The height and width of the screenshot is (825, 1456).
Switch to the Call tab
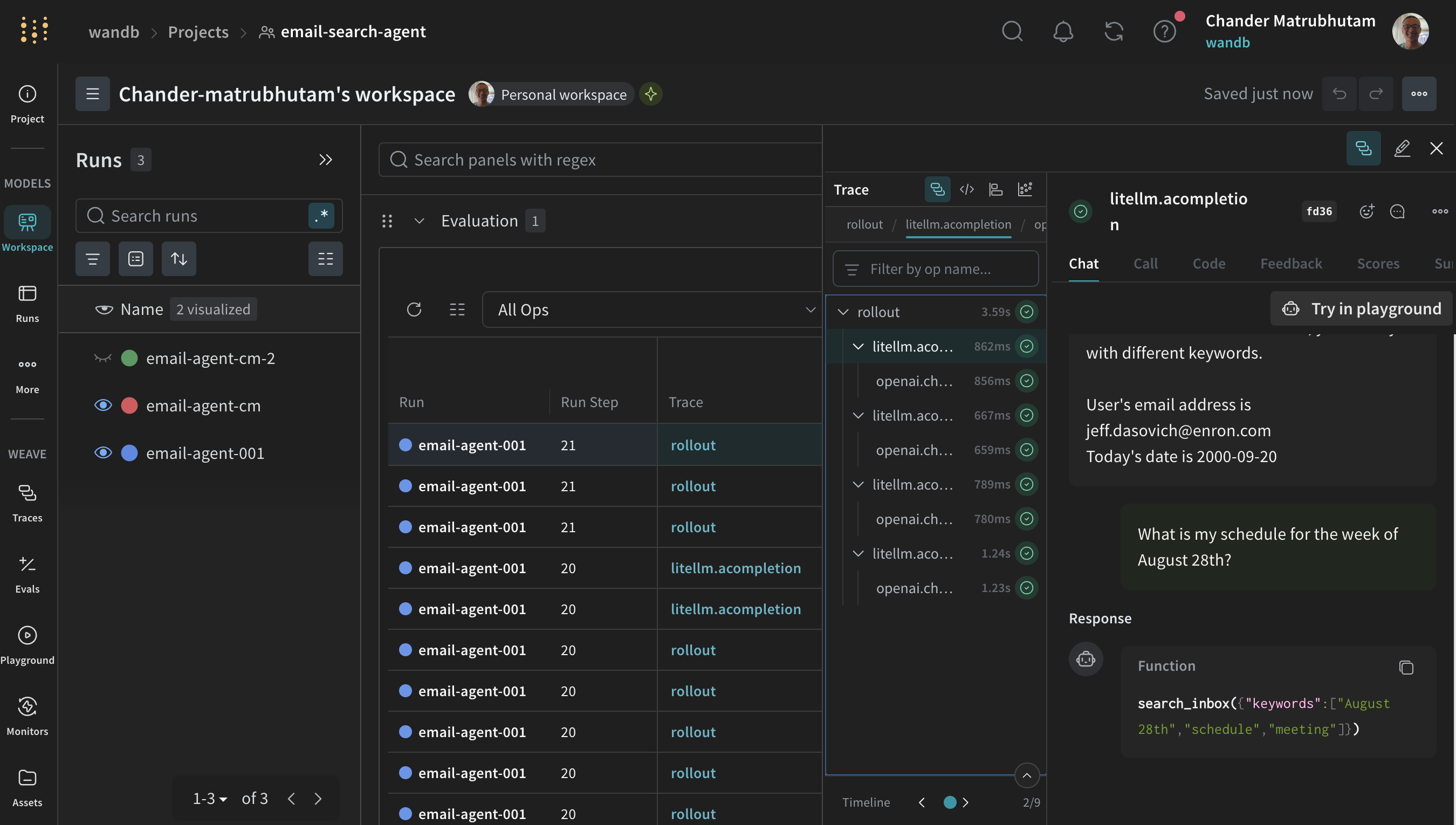[1145, 264]
